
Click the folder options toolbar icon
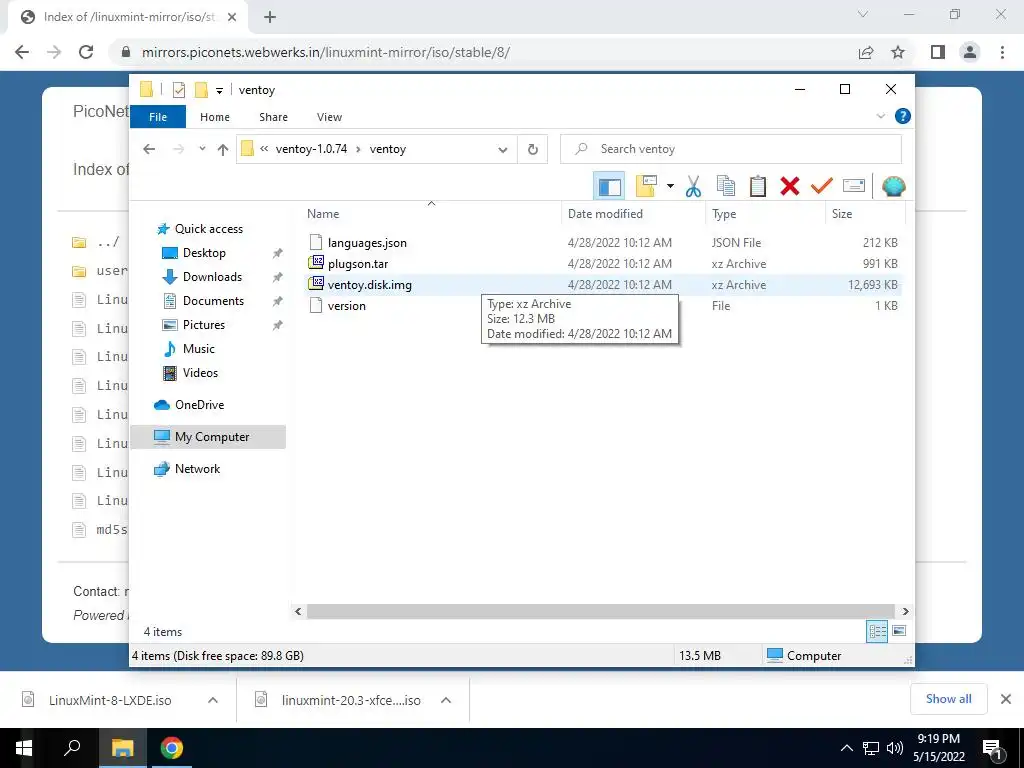(x=647, y=186)
